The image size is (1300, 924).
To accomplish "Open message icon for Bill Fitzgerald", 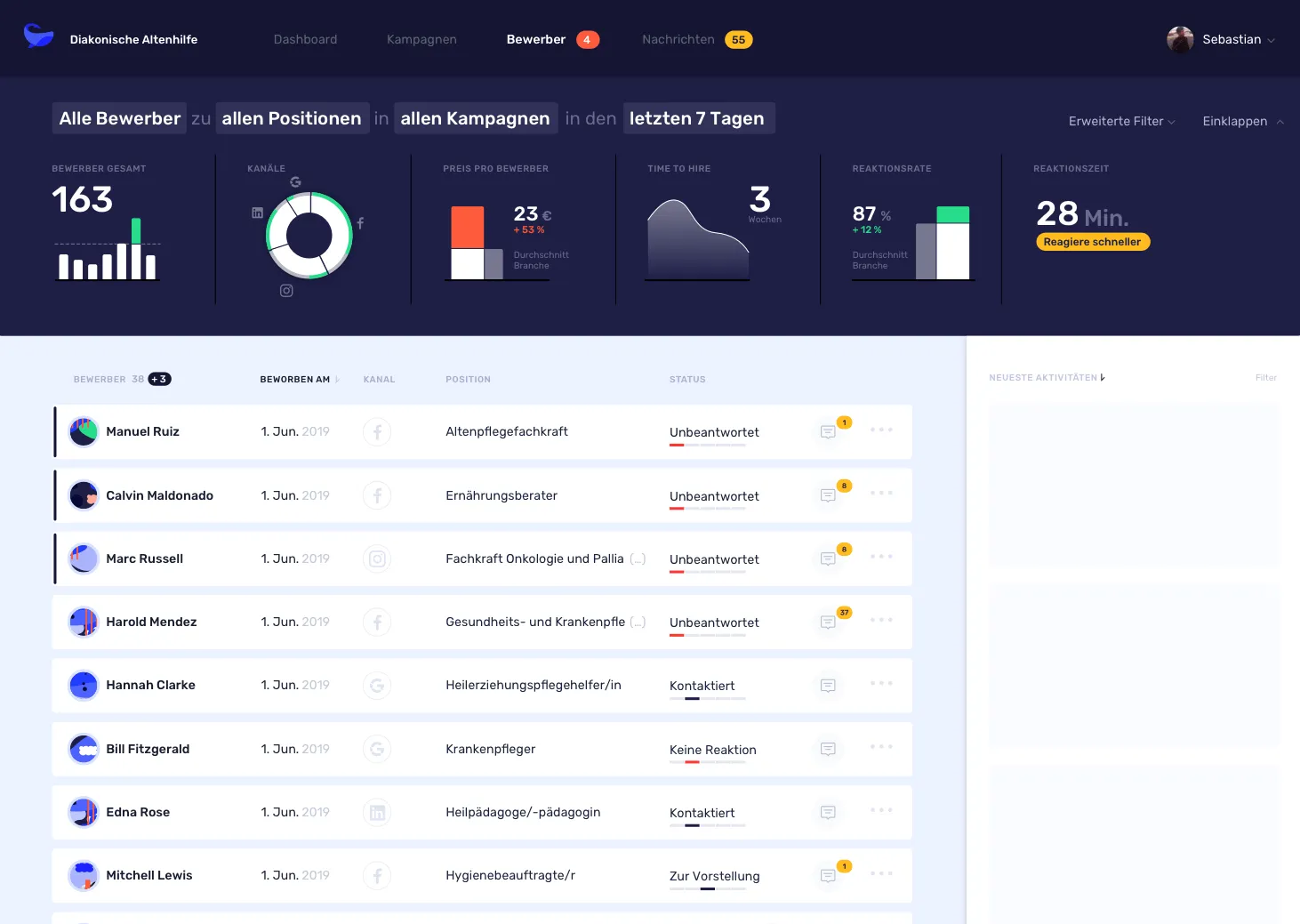I will tap(828, 750).
